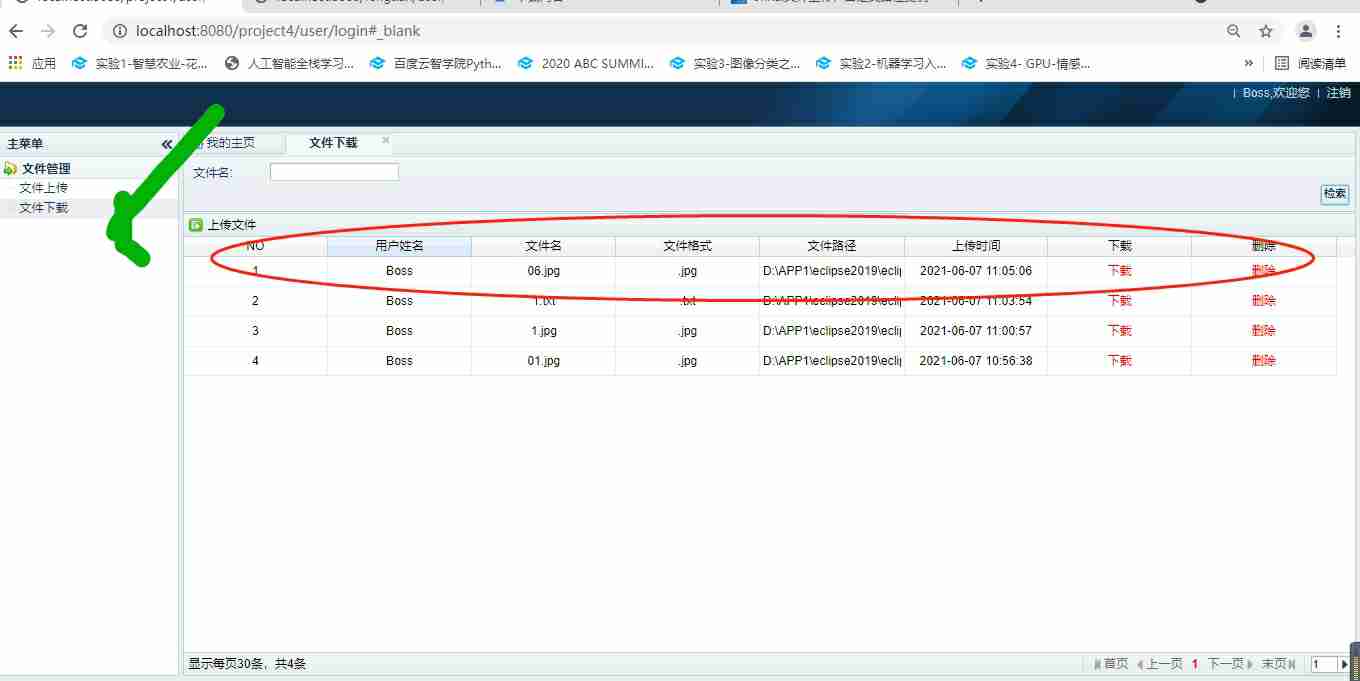Click page number go arrow in pager

tap(1344, 664)
